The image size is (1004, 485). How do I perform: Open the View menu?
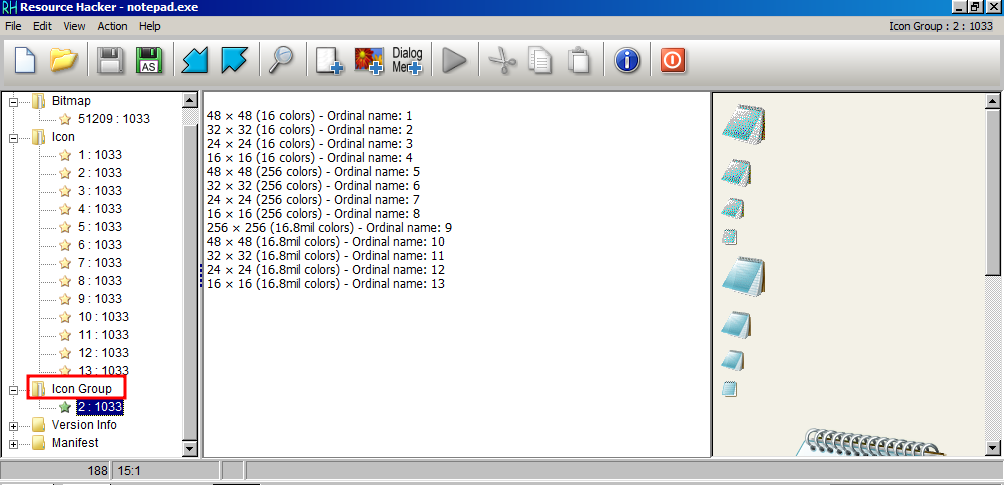[x=74, y=26]
